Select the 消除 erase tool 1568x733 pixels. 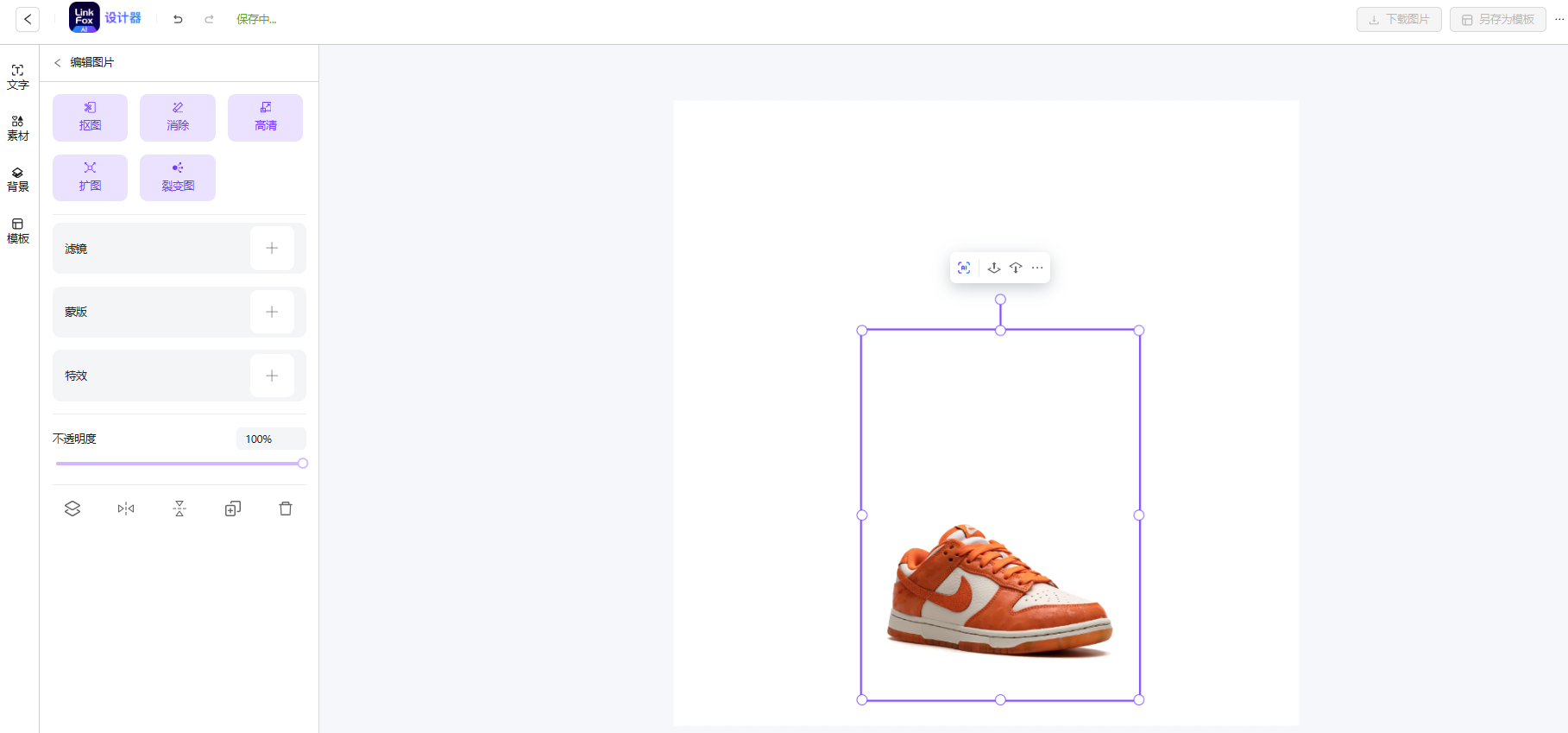pos(178,117)
